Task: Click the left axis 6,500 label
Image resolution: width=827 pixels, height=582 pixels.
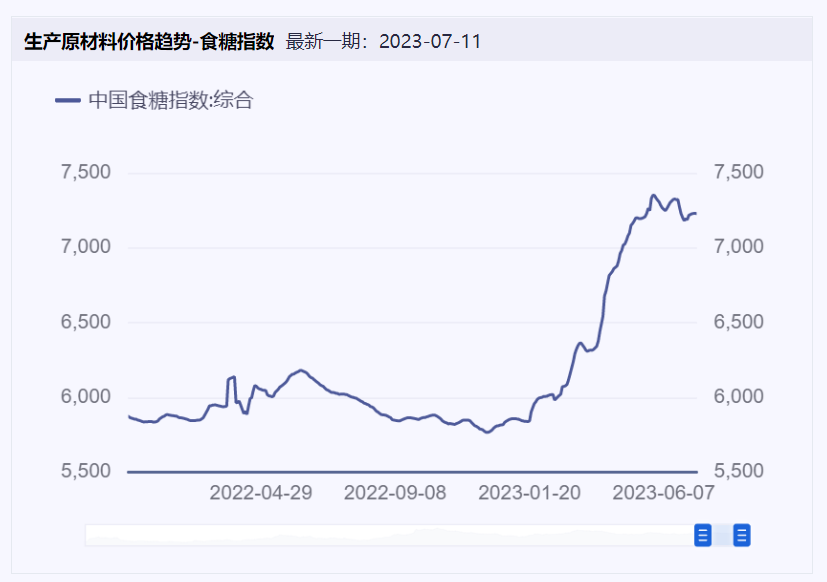Action: 86,322
